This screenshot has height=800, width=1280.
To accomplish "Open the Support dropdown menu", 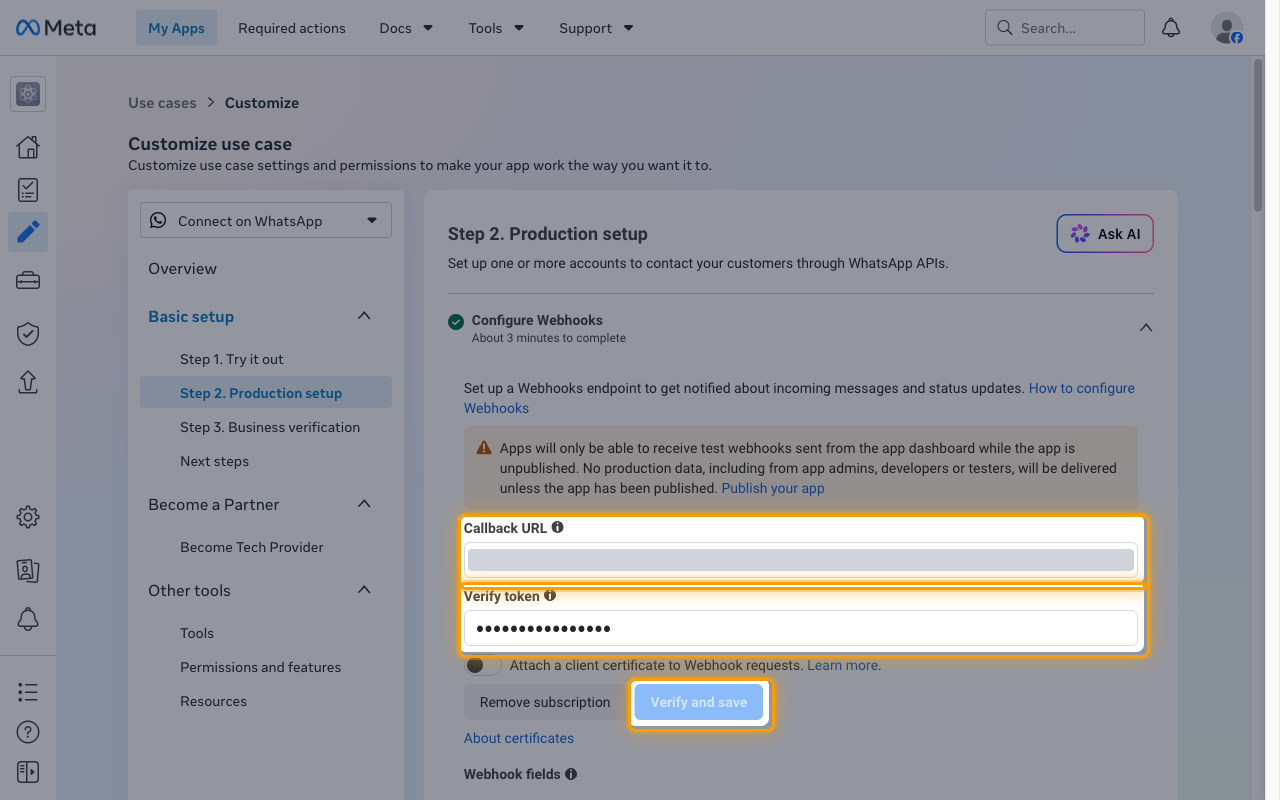I will click(596, 28).
